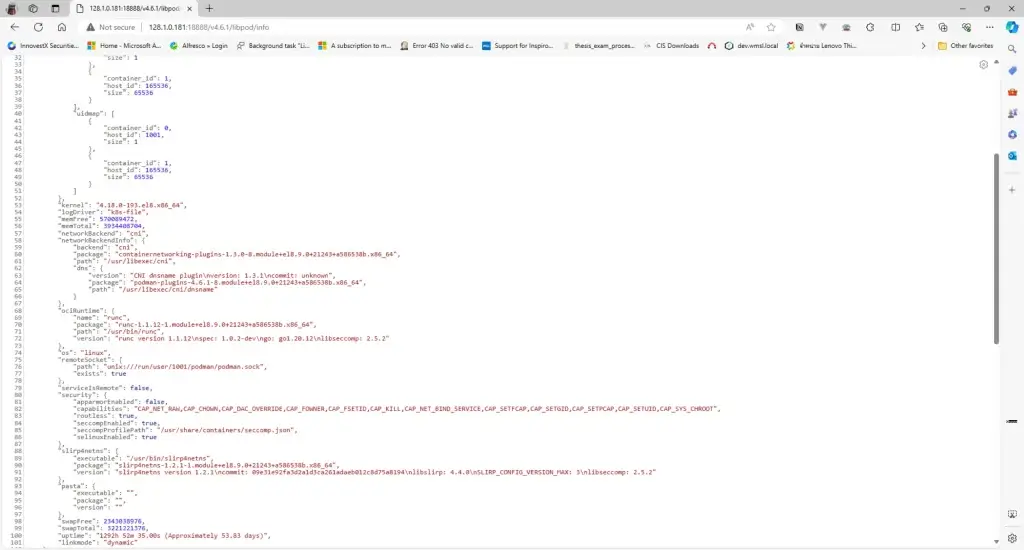Open Settings and more ellipsis menu
The width and height of the screenshot is (1024, 550).
[990, 27]
